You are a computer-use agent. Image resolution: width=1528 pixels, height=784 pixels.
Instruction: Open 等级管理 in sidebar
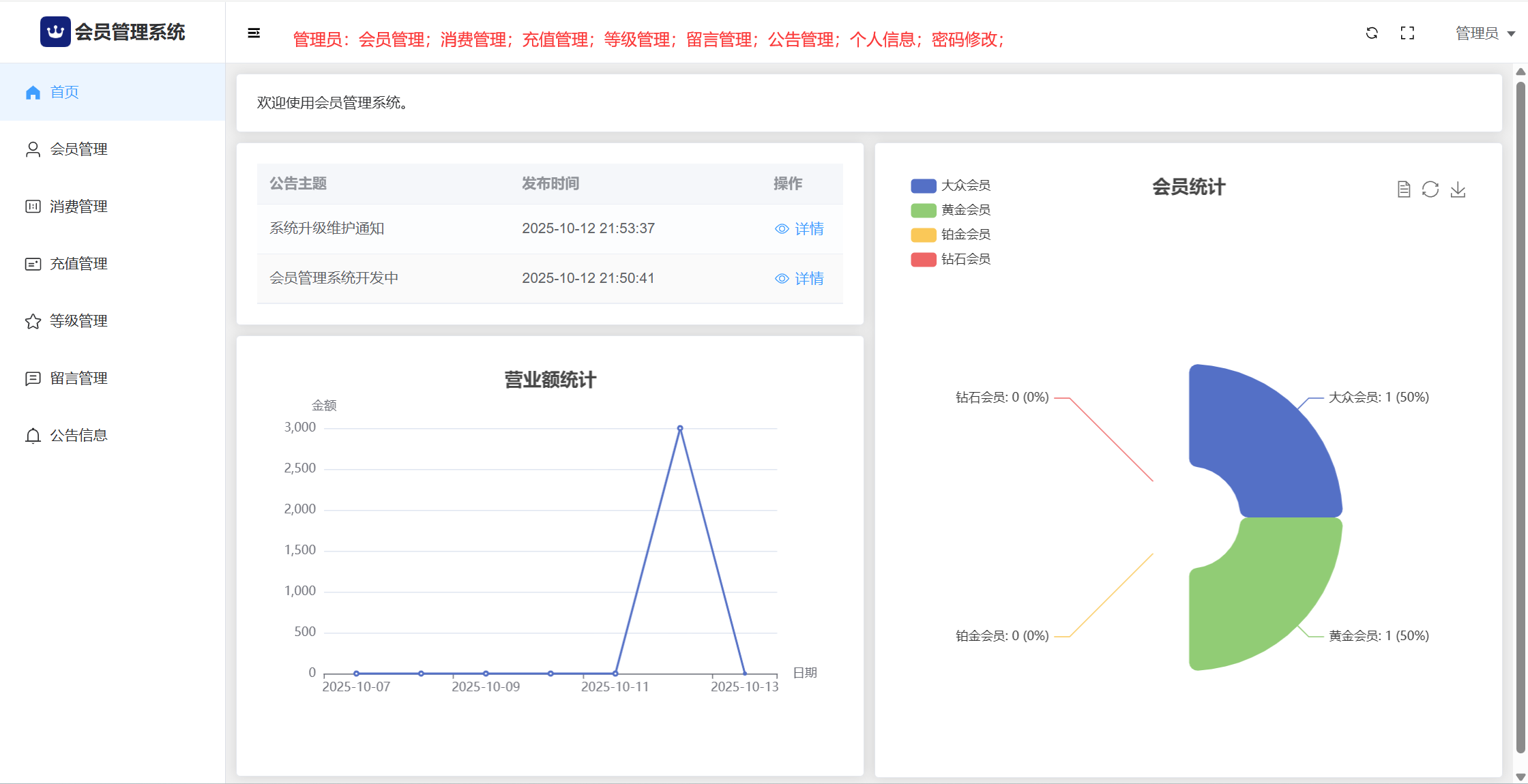[x=78, y=321]
